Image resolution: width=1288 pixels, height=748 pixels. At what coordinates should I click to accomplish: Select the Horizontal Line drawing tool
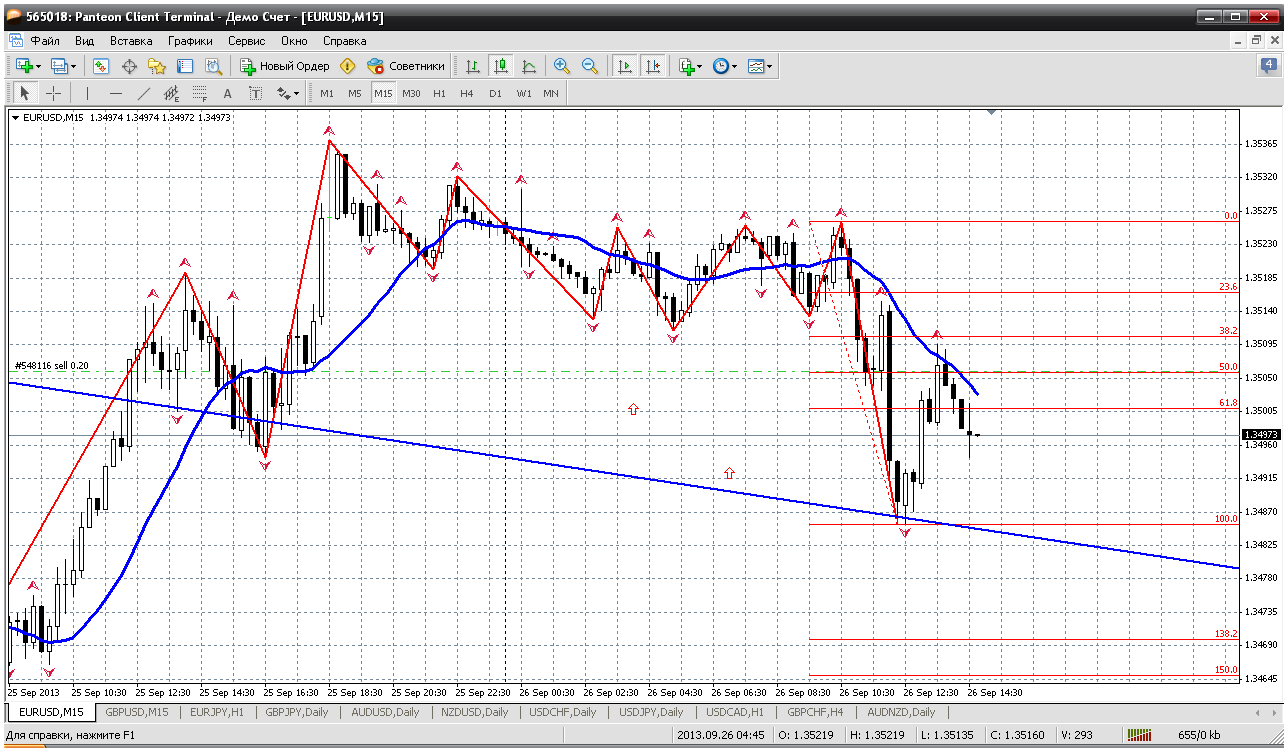[116, 93]
